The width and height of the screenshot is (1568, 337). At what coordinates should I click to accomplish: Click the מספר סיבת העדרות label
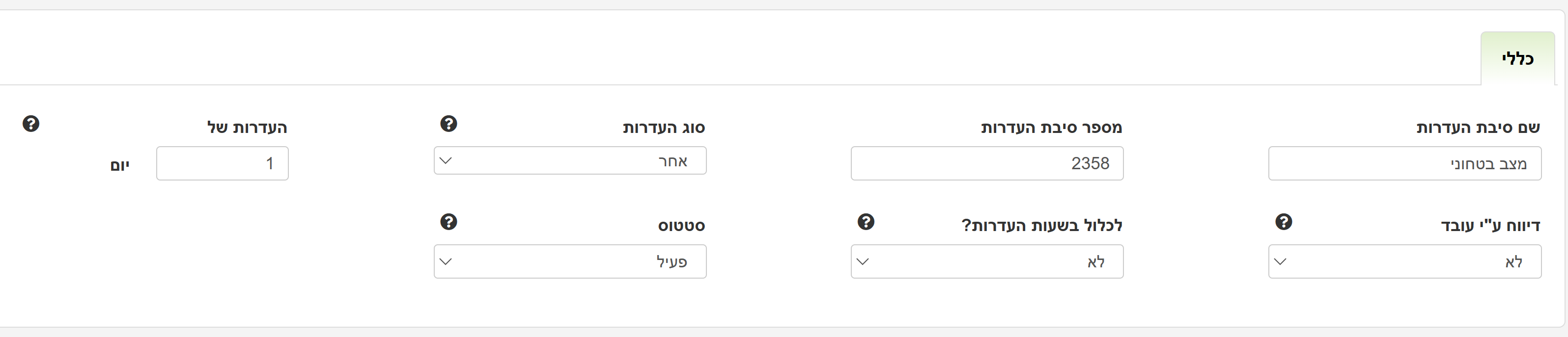(1051, 128)
